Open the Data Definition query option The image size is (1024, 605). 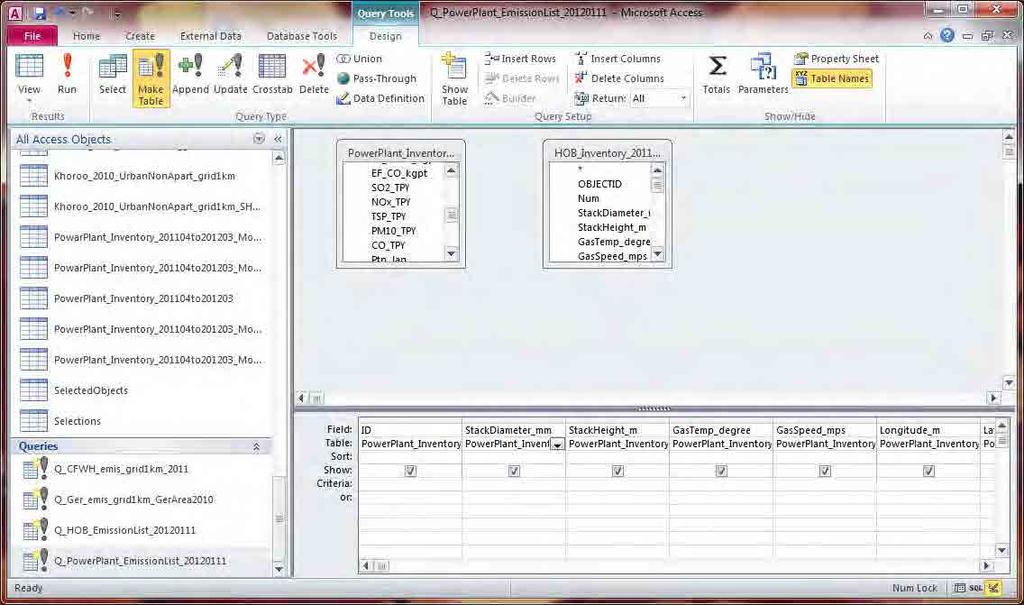click(381, 98)
